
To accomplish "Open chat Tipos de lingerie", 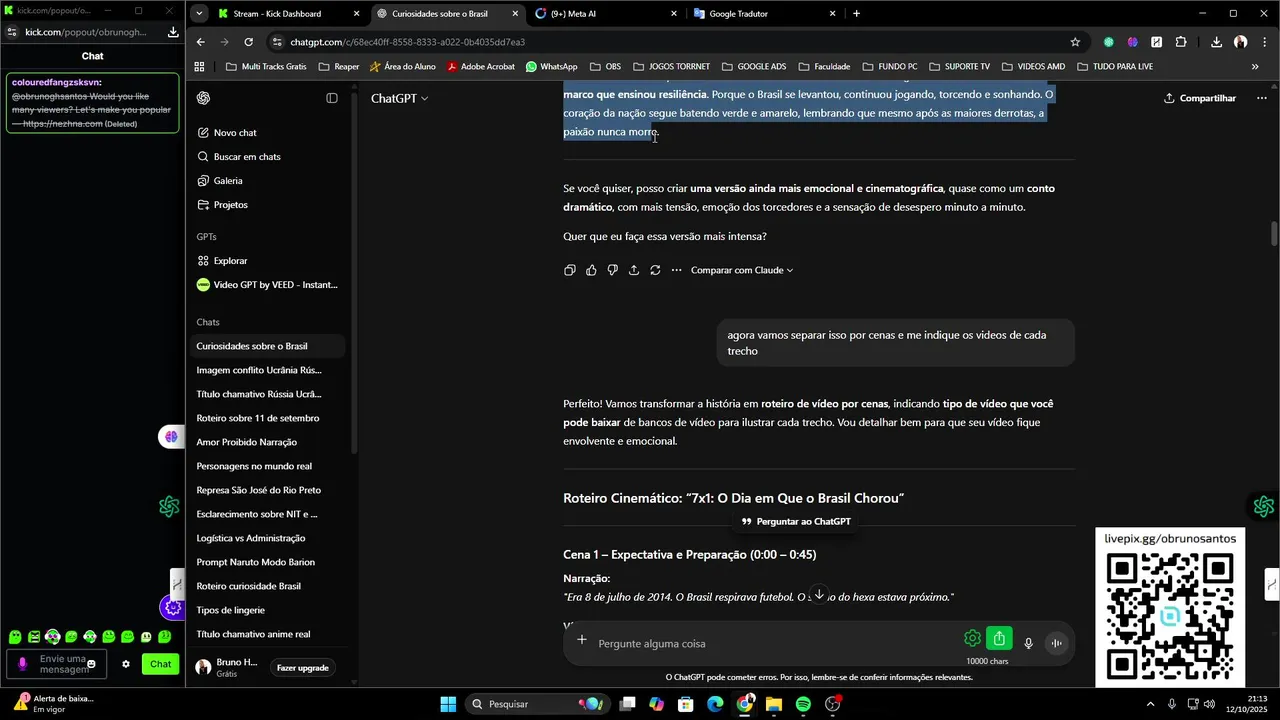I will pyautogui.click(x=230, y=610).
